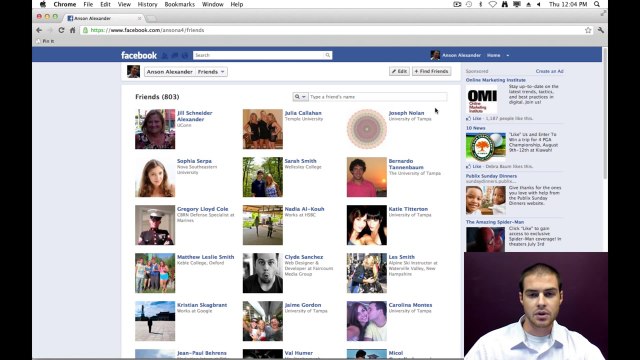This screenshot has width=640, height=360.
Task: Click the Chrome address bar URL
Action: tap(147, 30)
